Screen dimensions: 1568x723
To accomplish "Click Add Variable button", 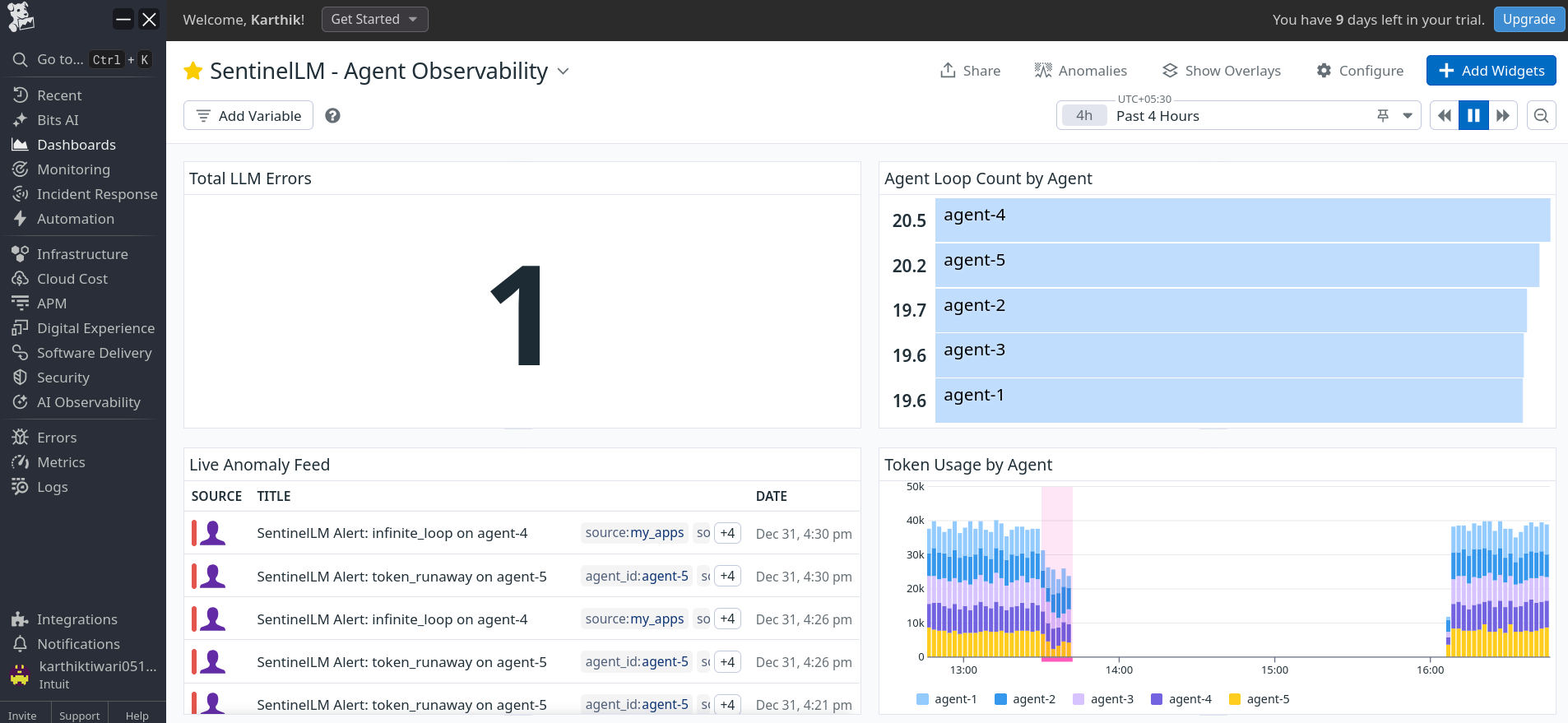I will pos(248,116).
